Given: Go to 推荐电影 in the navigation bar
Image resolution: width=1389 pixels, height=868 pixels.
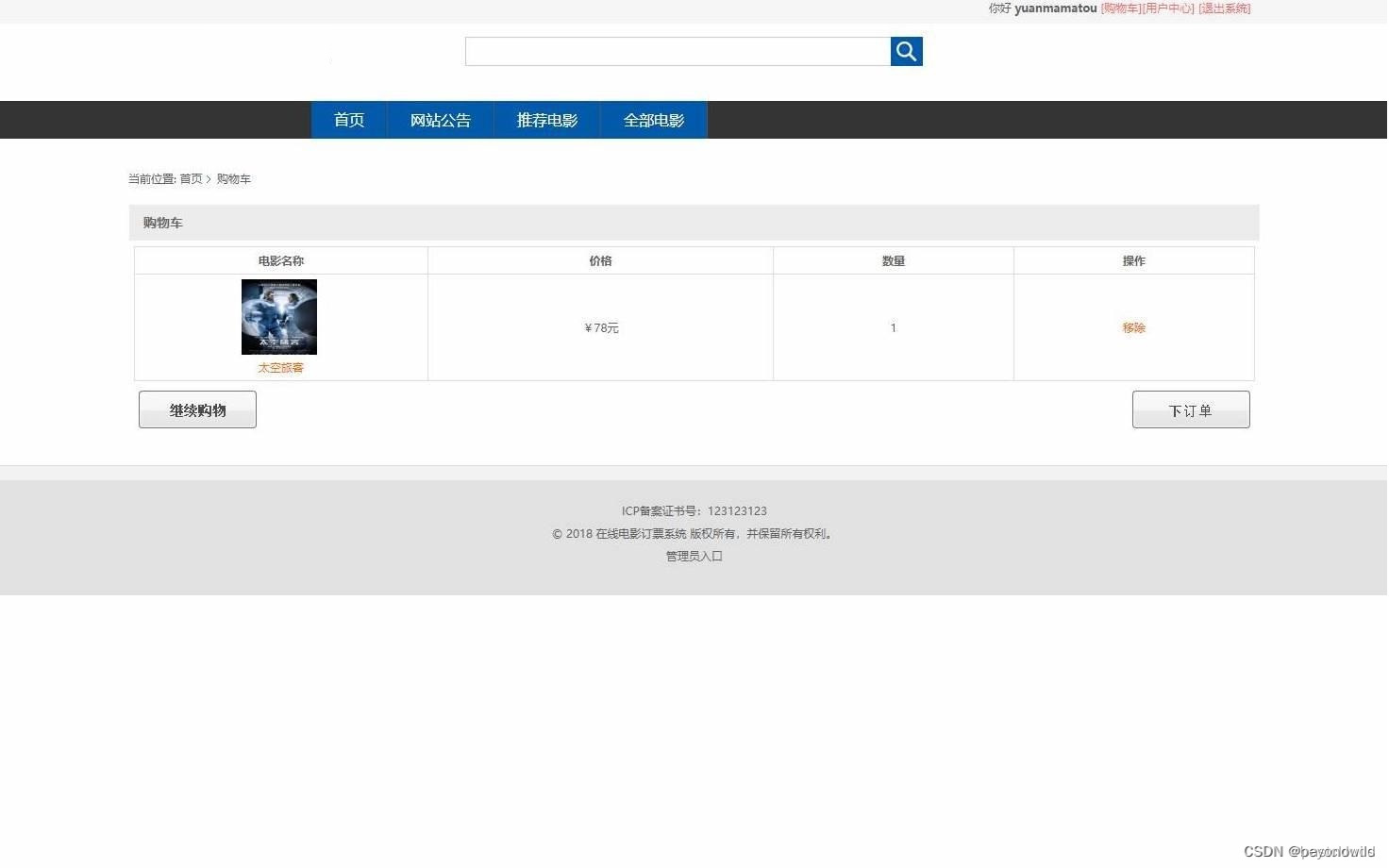Looking at the screenshot, I should tap(547, 120).
